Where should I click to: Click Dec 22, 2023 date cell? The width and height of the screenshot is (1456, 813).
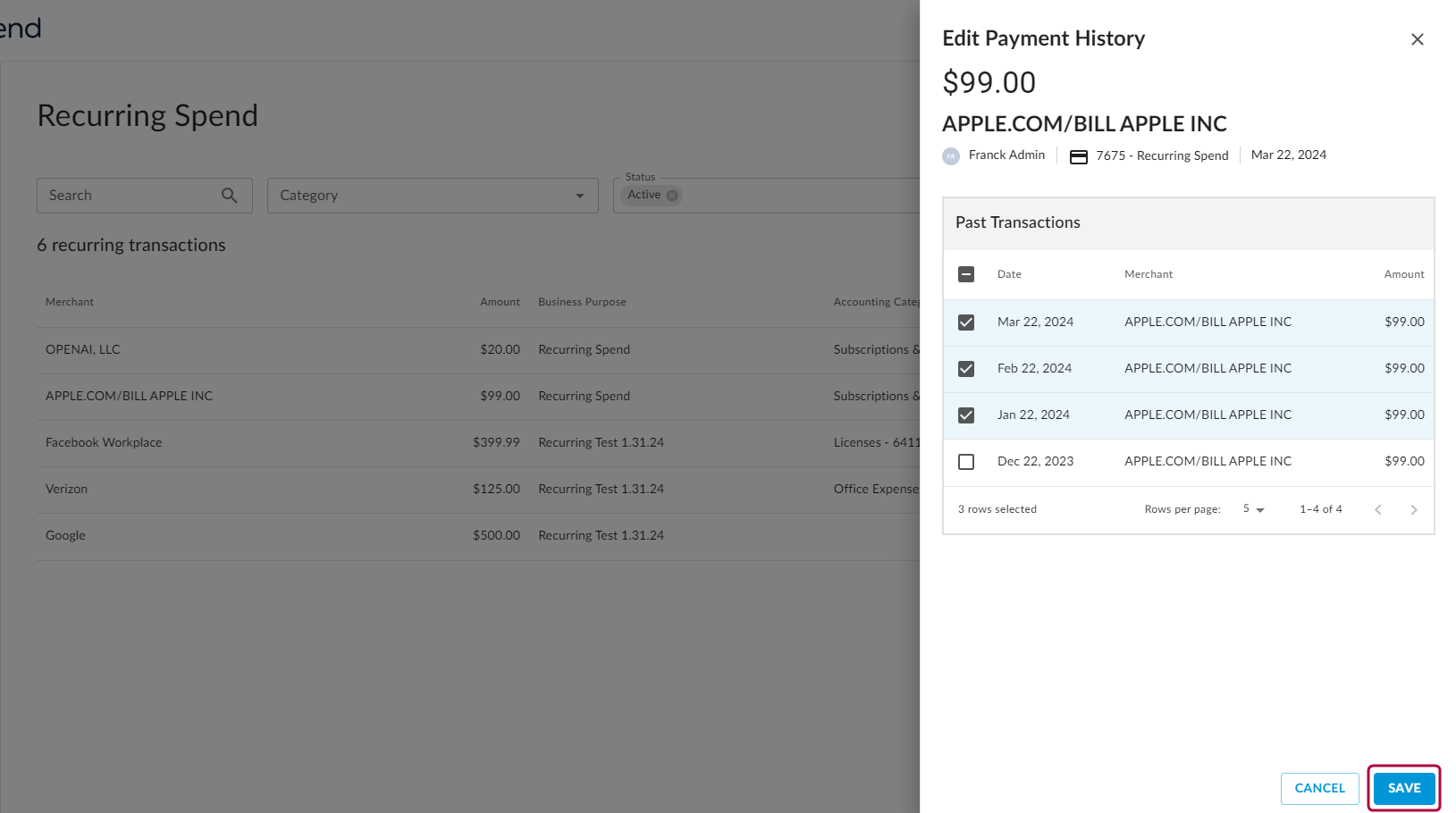[x=1035, y=461]
